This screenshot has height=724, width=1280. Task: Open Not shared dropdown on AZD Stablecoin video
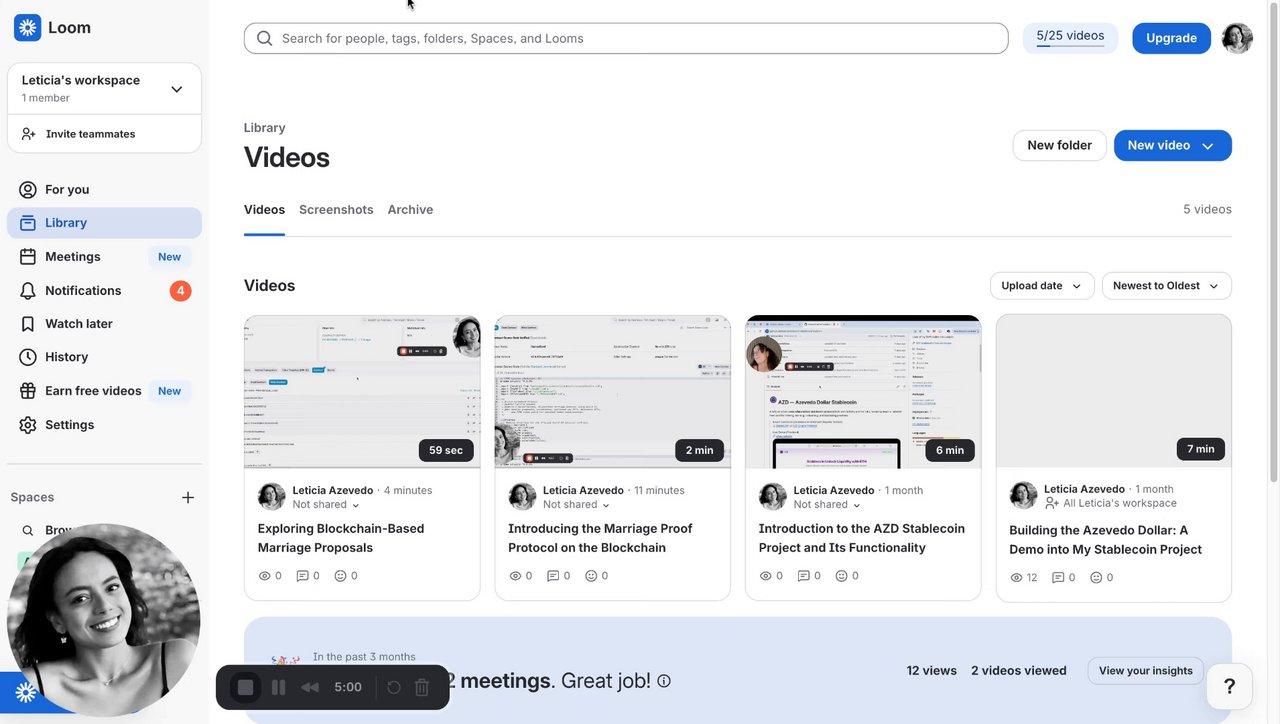[827, 505]
